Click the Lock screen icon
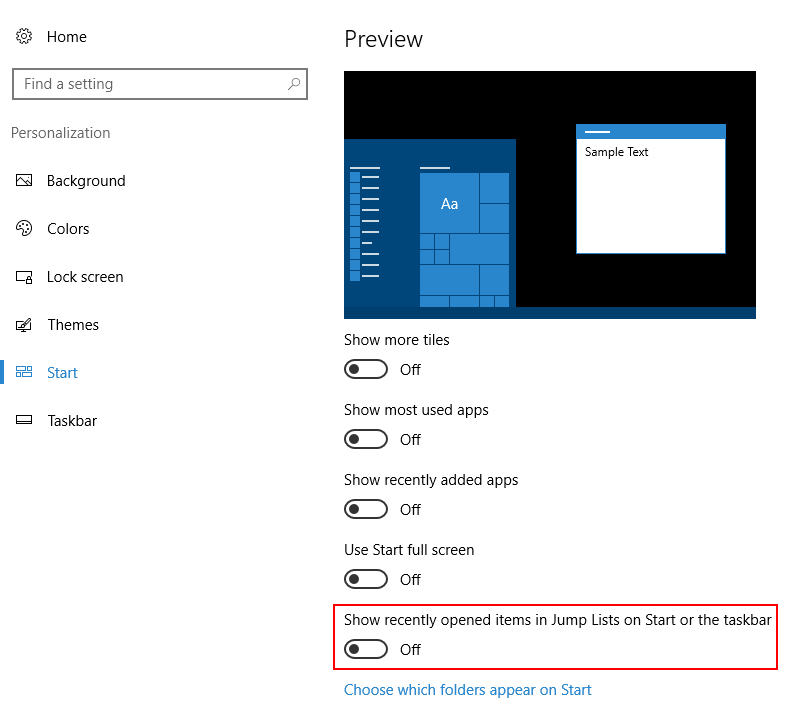 click(24, 277)
